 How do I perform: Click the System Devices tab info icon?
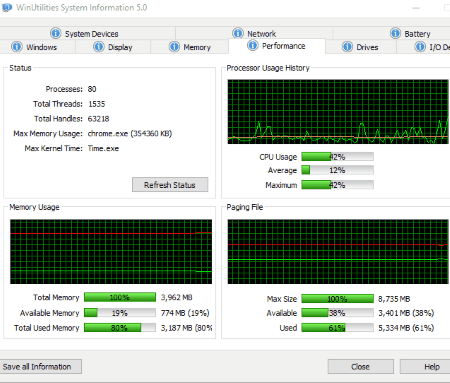coord(55,33)
